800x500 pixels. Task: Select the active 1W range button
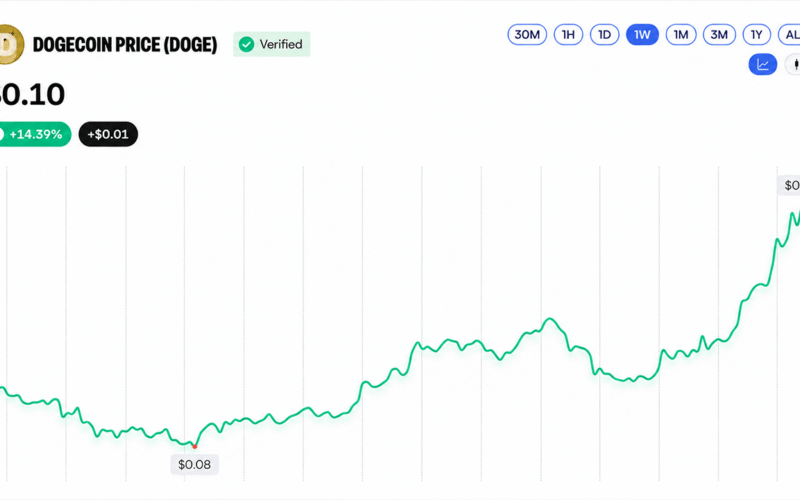point(642,35)
